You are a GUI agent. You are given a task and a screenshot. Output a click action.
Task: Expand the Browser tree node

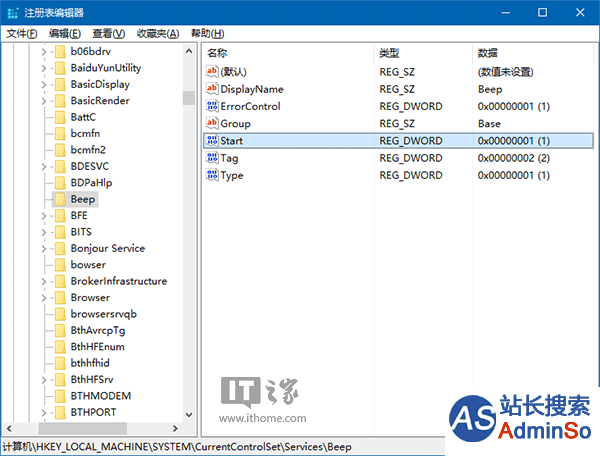[44, 298]
